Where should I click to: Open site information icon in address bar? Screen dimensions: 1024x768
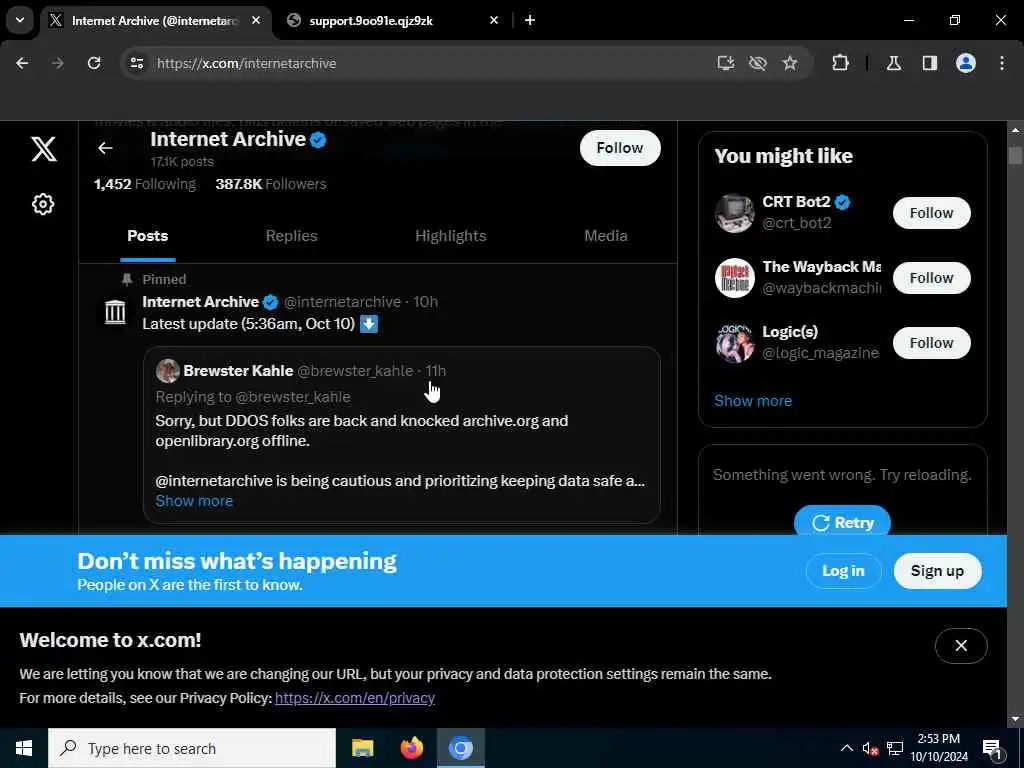[136, 63]
